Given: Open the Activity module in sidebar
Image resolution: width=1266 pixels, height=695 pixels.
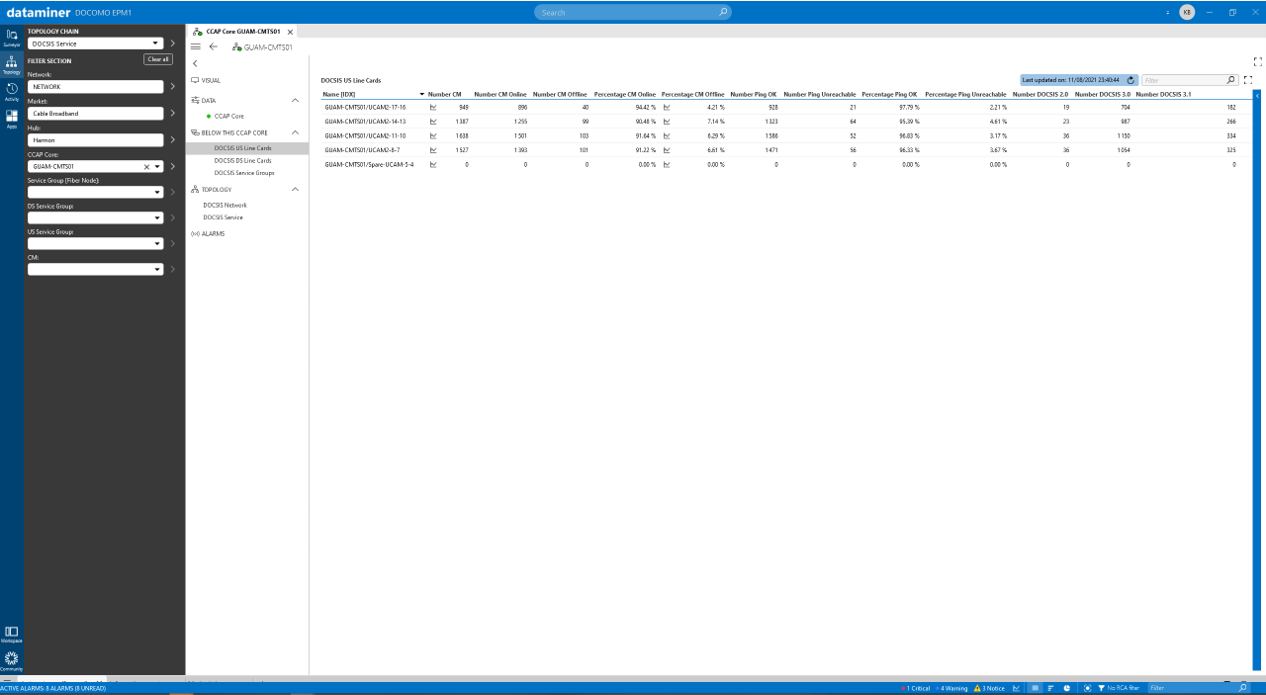Looking at the screenshot, I should click(11, 91).
